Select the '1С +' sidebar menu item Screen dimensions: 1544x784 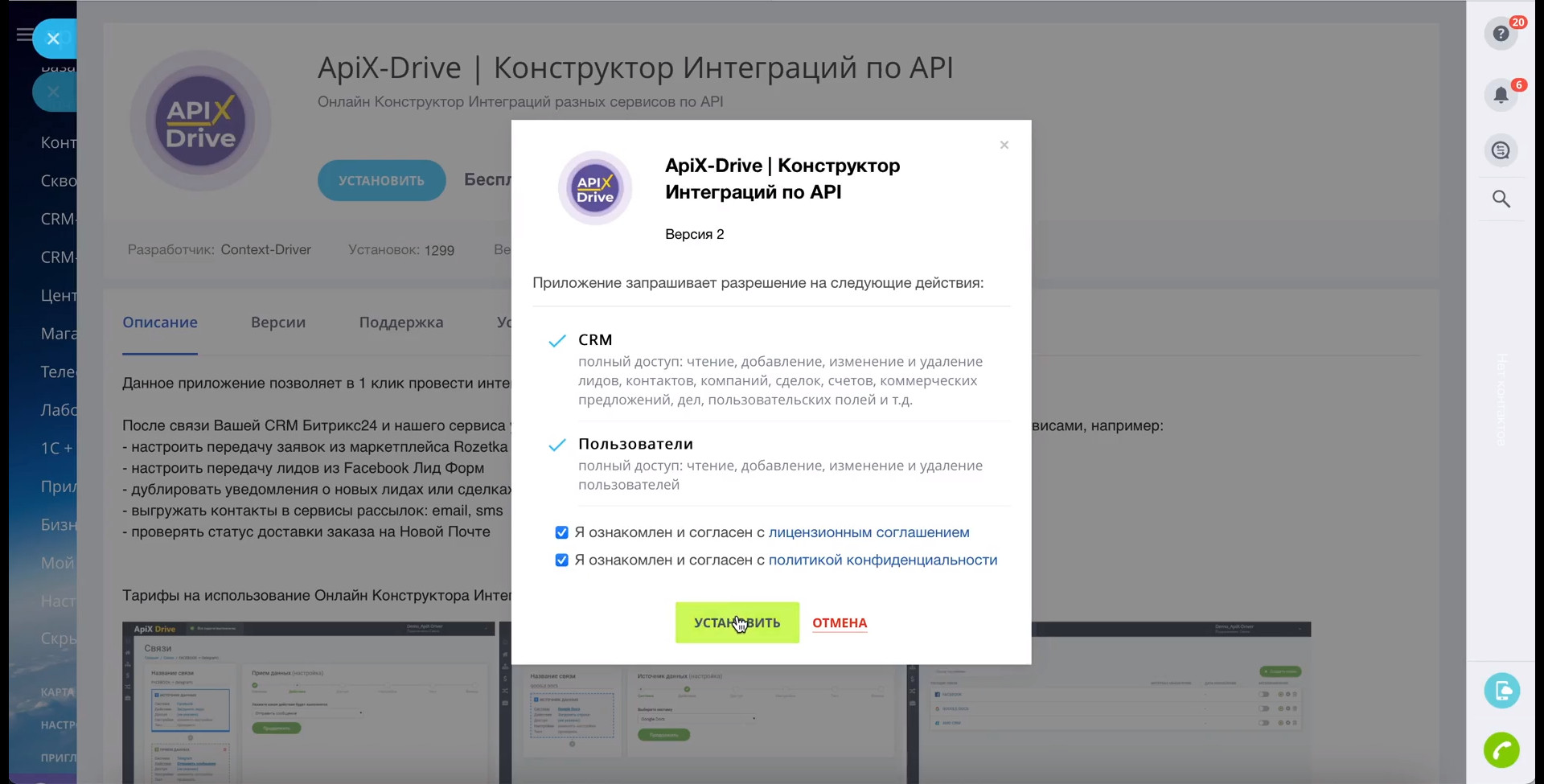point(57,448)
